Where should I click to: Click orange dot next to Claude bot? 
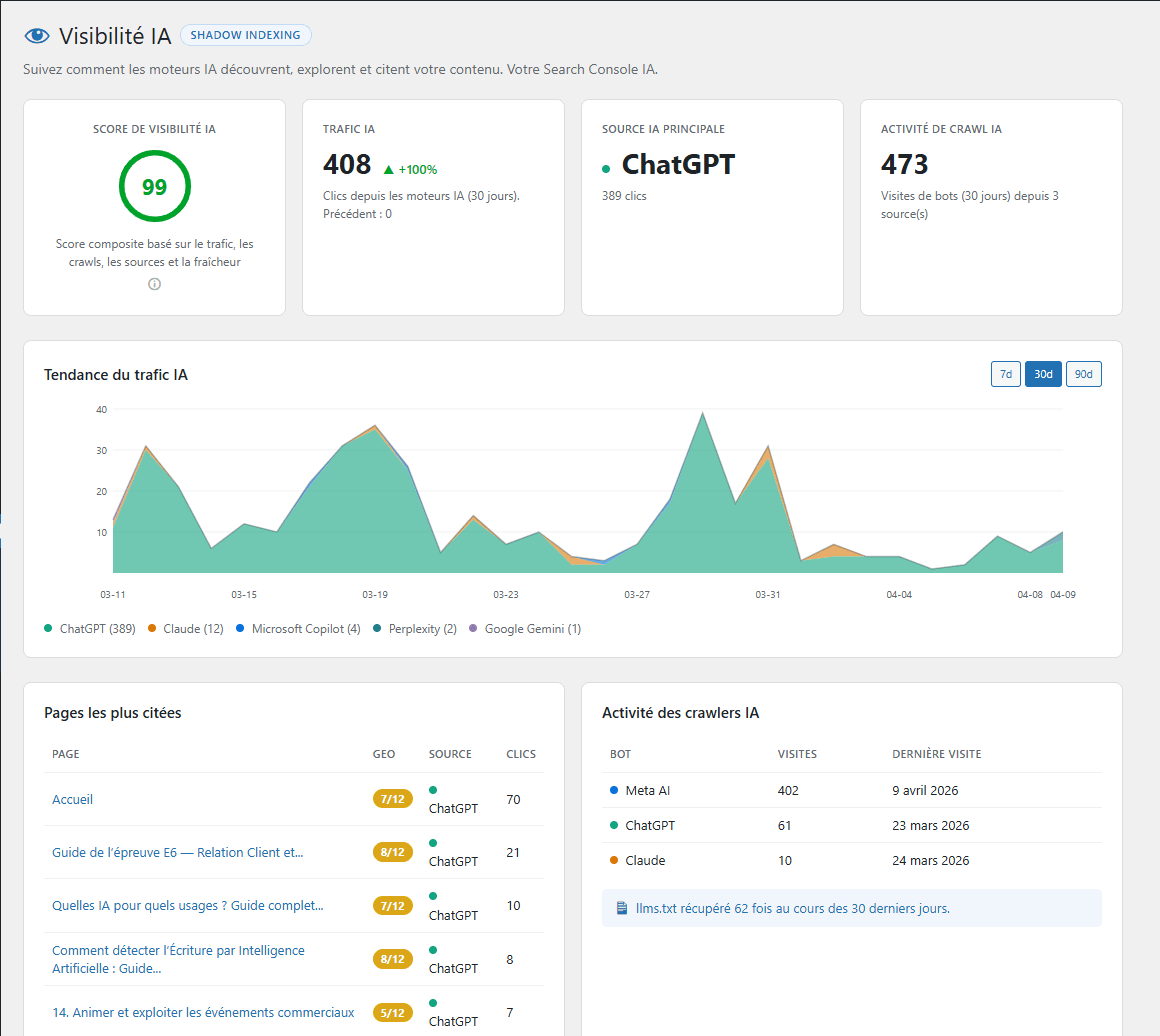pos(613,860)
